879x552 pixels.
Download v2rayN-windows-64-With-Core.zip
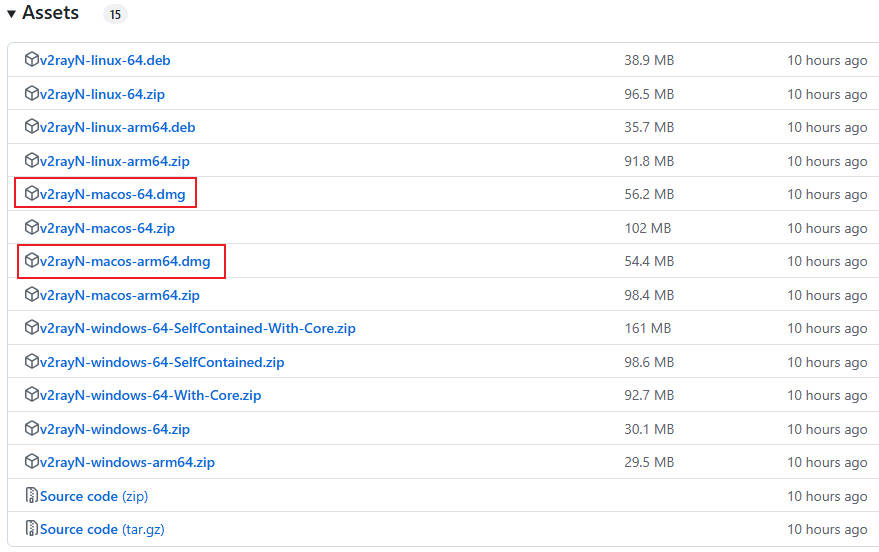pyautogui.click(x=150, y=396)
